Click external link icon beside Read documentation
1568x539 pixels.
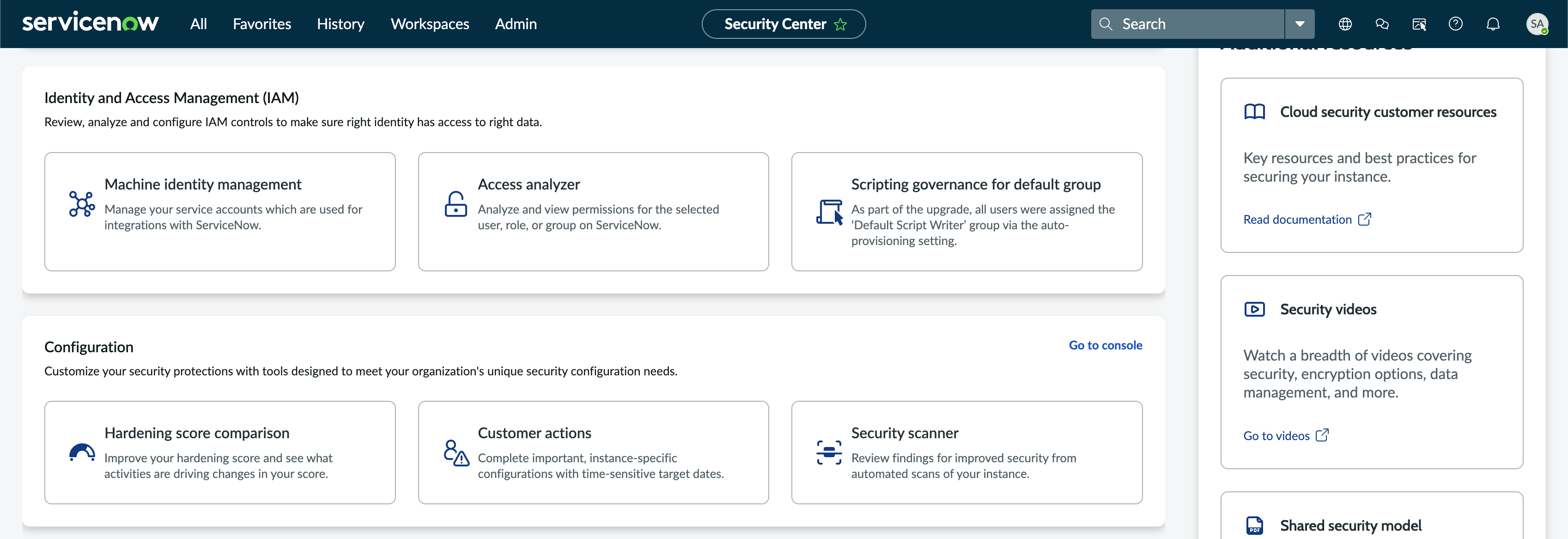[1365, 219]
